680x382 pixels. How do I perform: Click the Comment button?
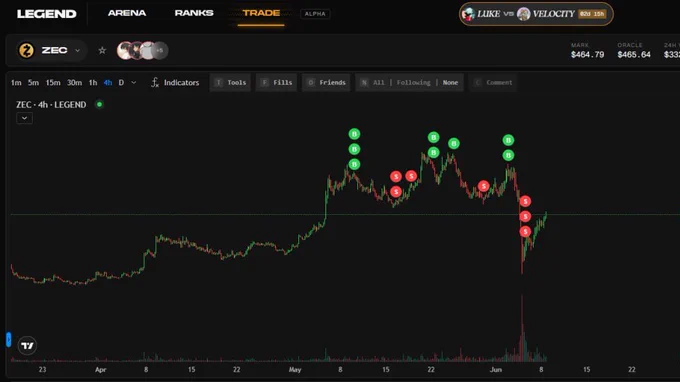[493, 82]
